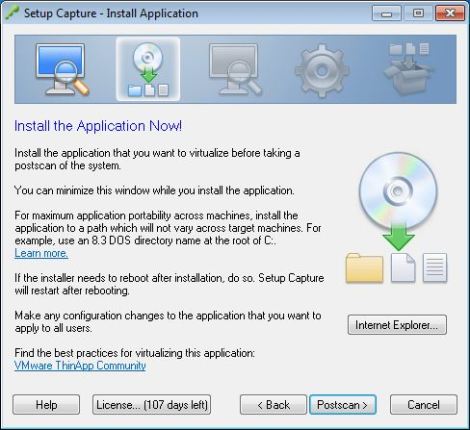Start the Postscan > step
This screenshot has width=470, height=430.
[343, 405]
